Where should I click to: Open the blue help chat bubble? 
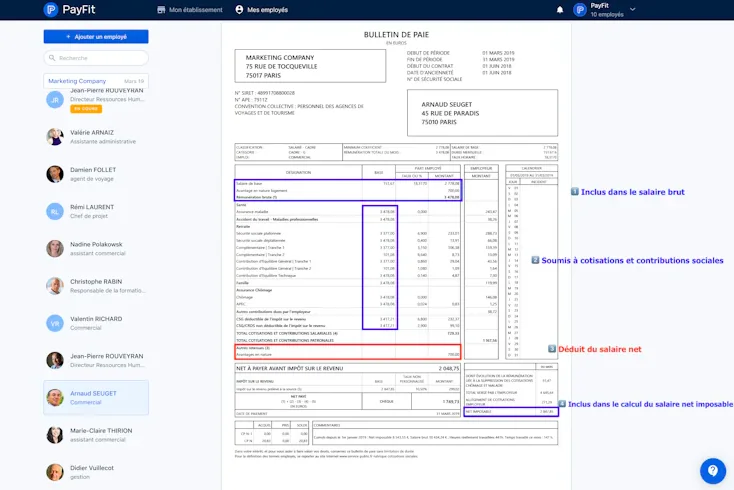click(x=712, y=470)
